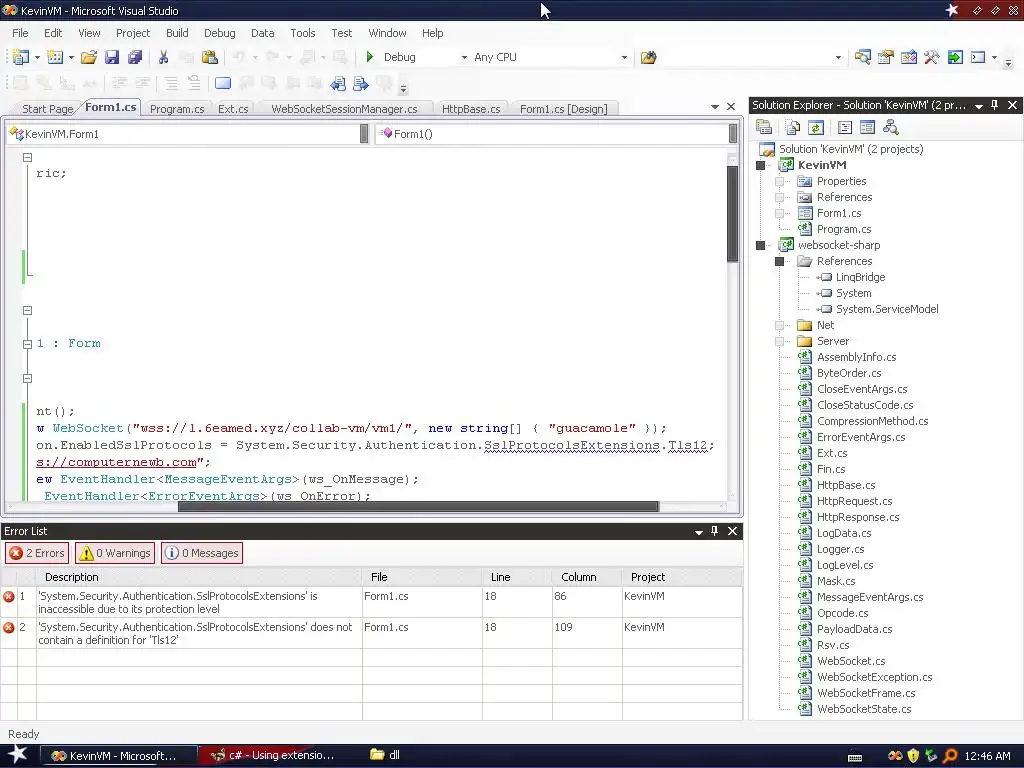Switch to the WebSocketSessionManager.cs tab
The width and height of the screenshot is (1024, 768).
(x=344, y=109)
